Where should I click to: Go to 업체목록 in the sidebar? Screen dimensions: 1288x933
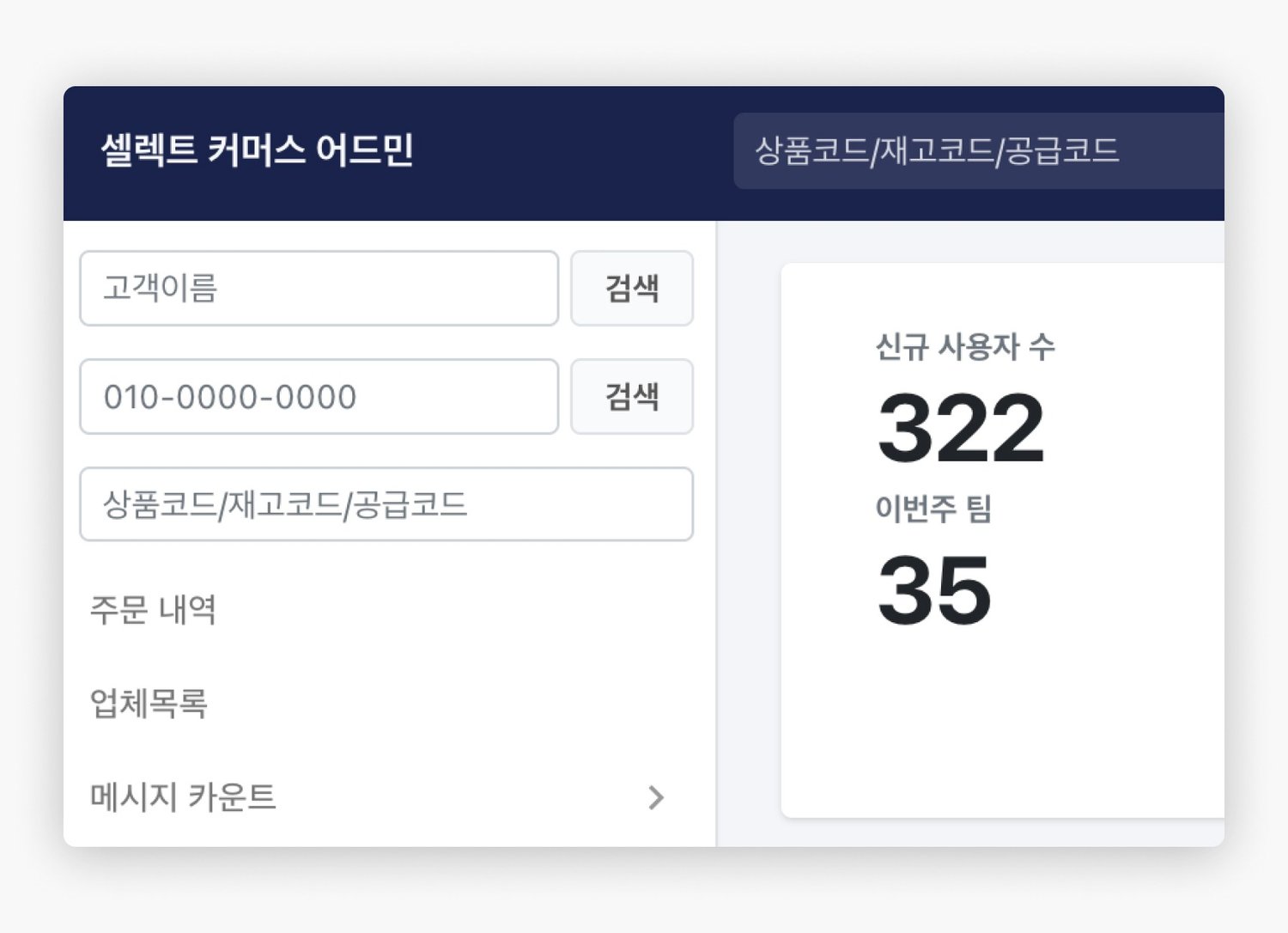pyautogui.click(x=149, y=704)
